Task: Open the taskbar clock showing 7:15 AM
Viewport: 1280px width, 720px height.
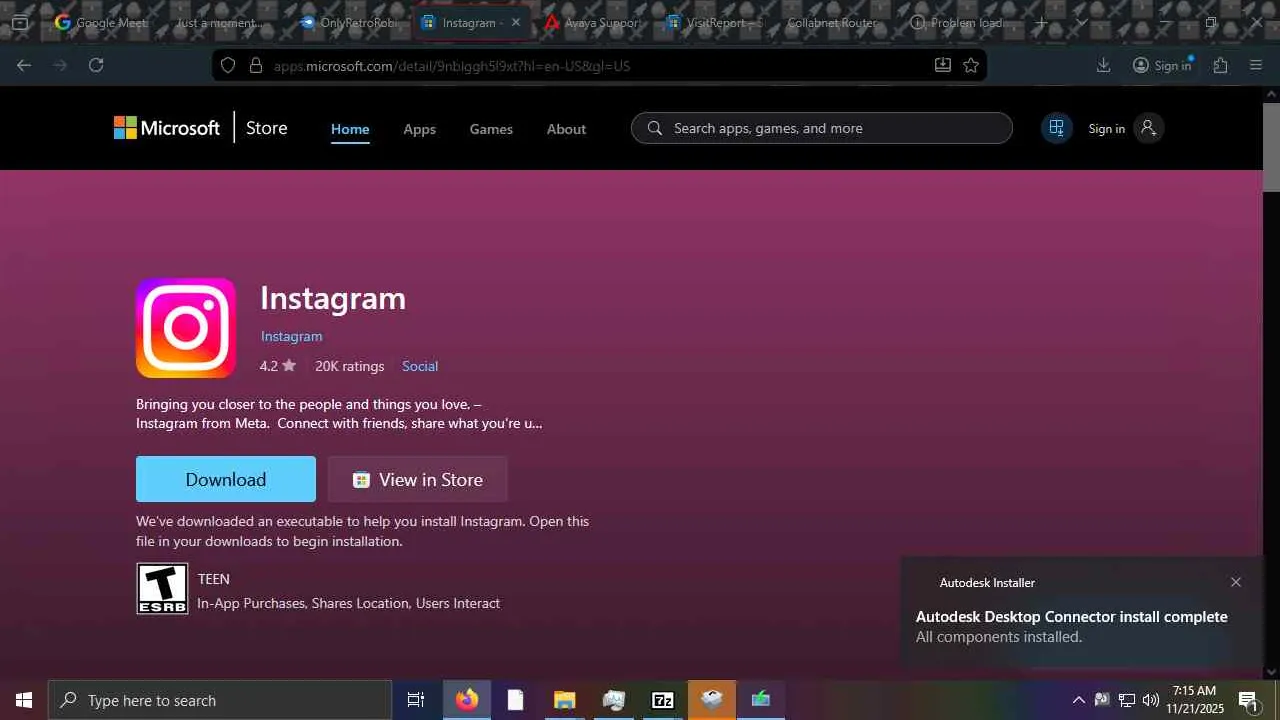Action: click(1195, 700)
